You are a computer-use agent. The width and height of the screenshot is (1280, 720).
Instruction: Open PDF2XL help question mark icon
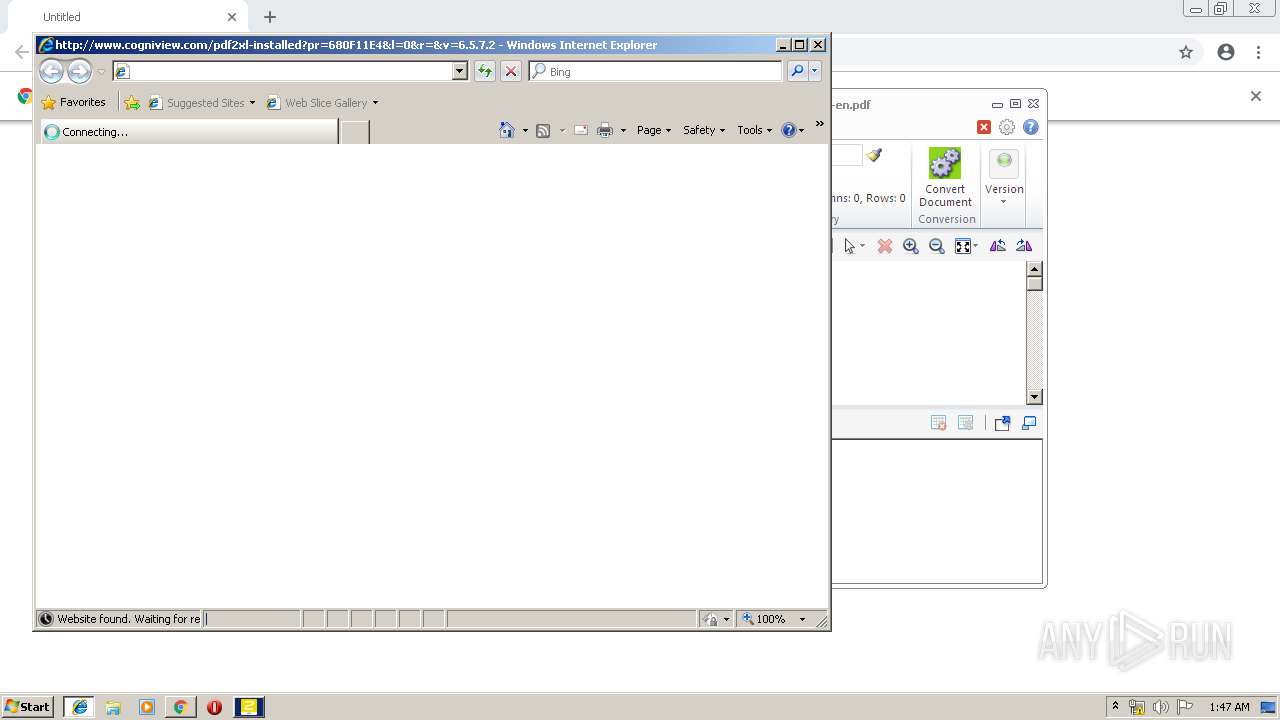point(1031,127)
